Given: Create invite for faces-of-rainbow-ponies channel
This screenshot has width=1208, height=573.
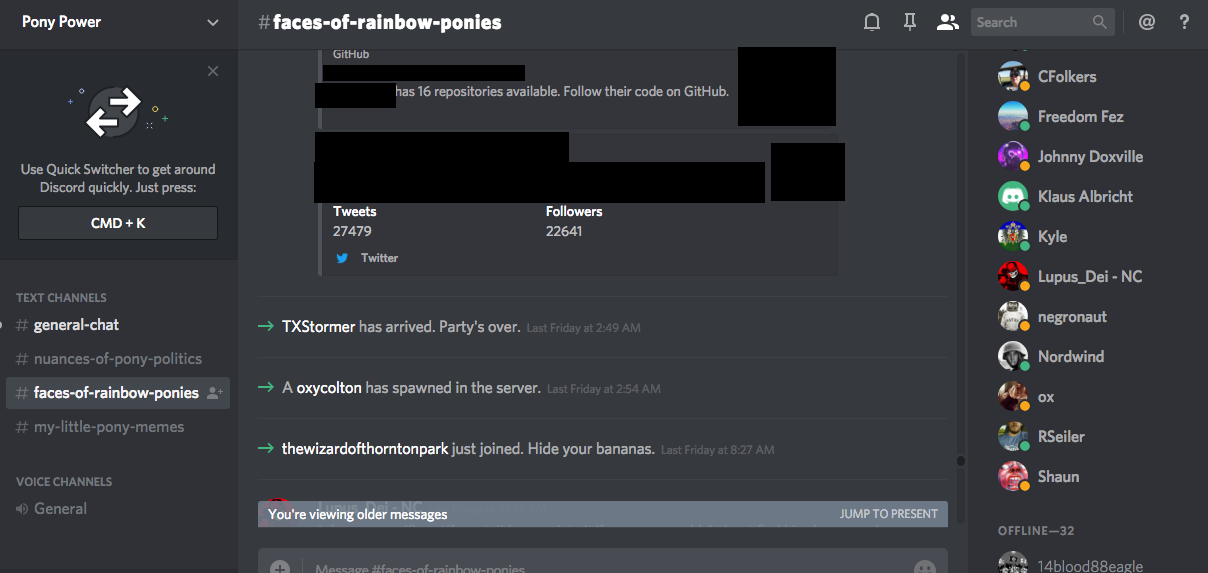Looking at the screenshot, I should click(x=214, y=393).
